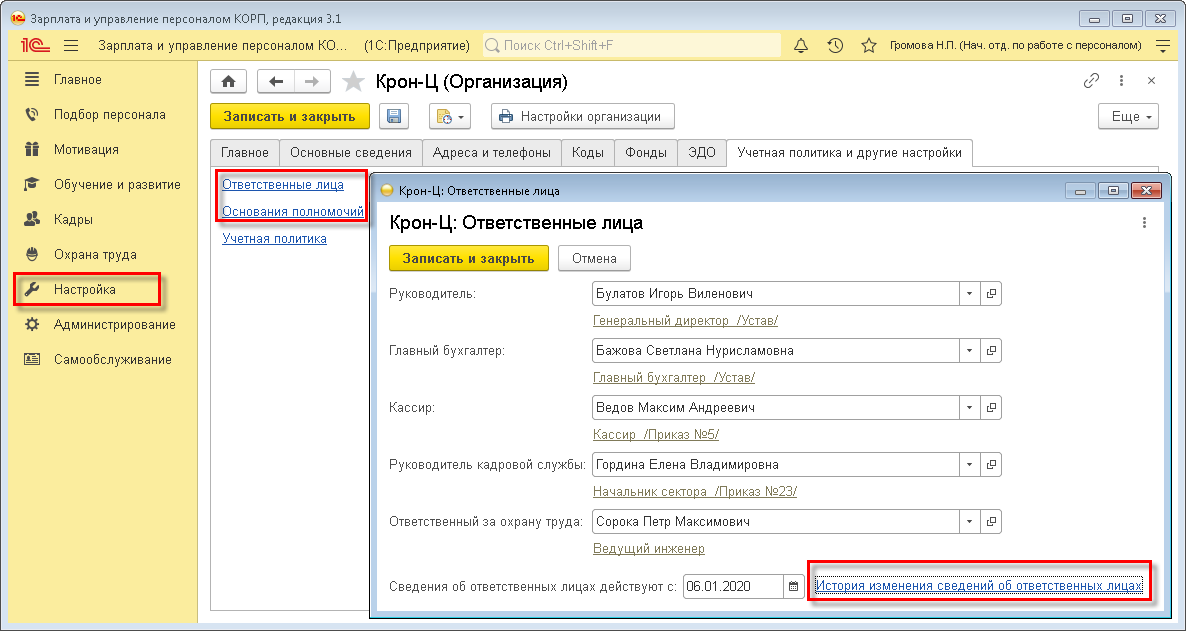The width and height of the screenshot is (1186, 631).
Task: Click the search field Поиск Ctrl+Shift+F
Action: pos(632,46)
